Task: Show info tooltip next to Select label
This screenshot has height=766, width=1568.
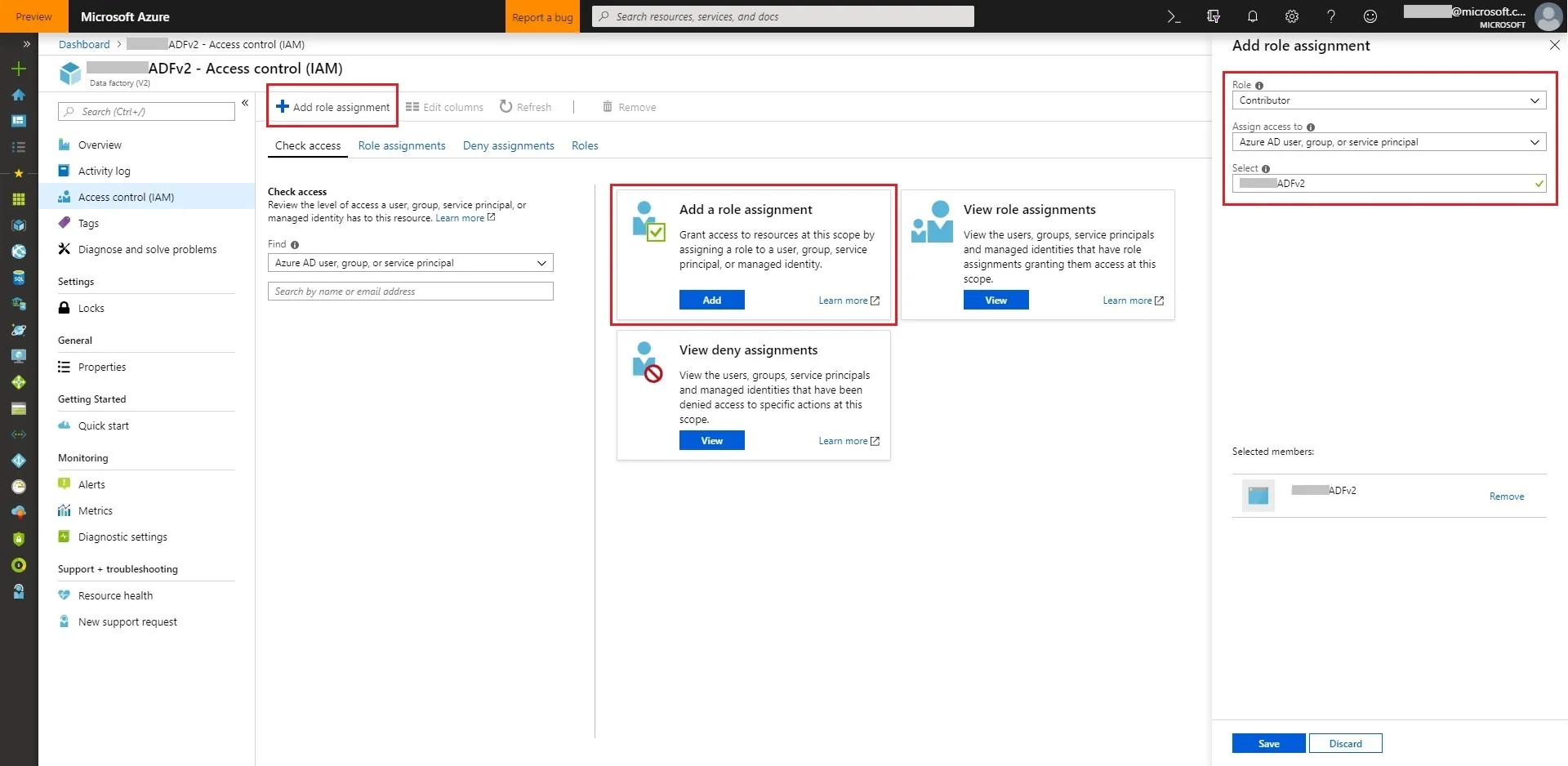Action: 1266,169
